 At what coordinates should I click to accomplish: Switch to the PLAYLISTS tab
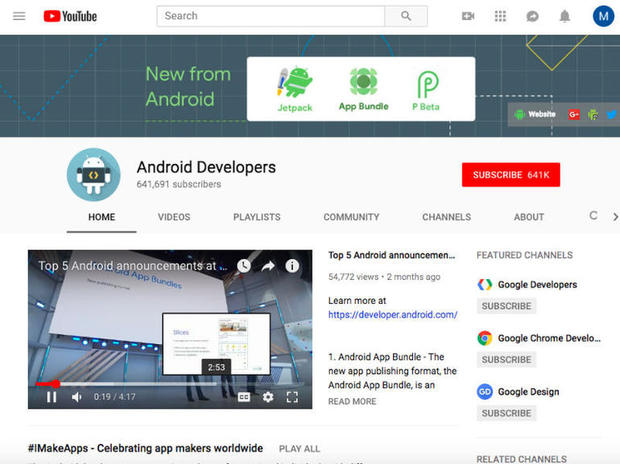point(257,217)
